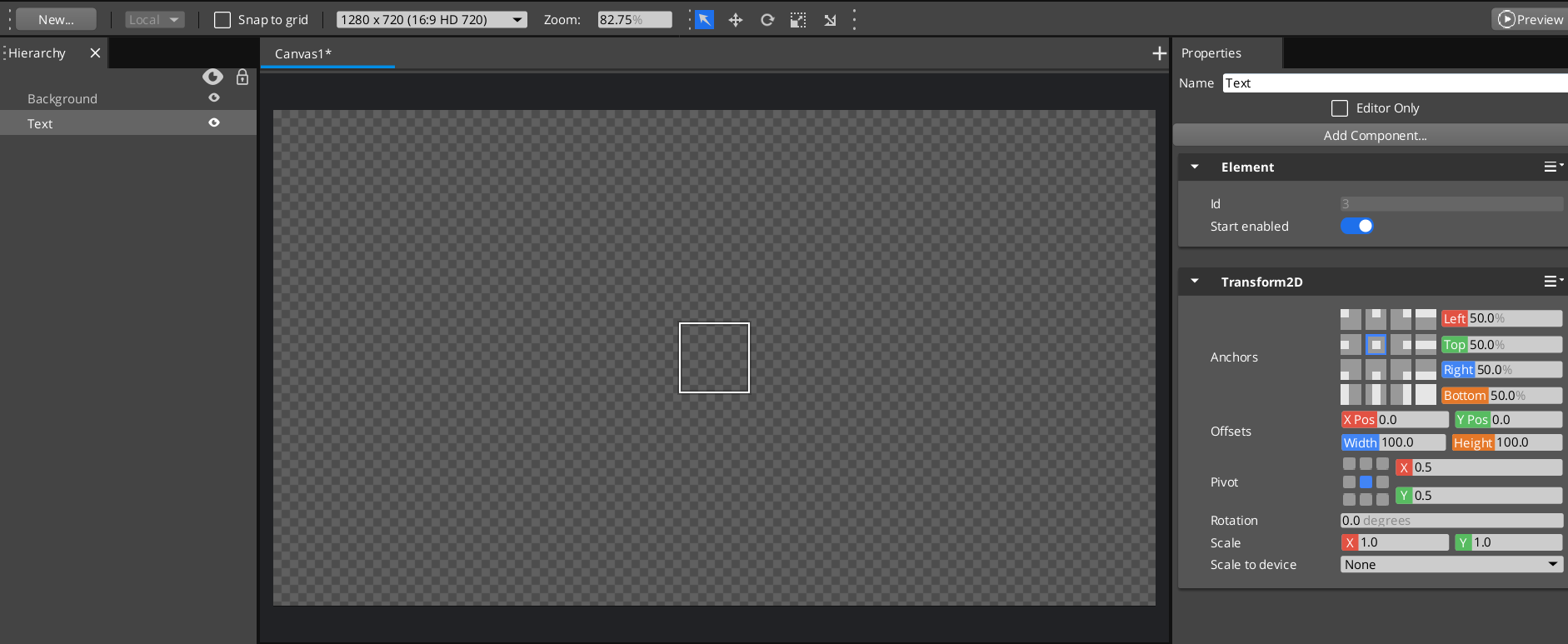Set anchor preset to middle horizontal stretch
Viewport: 1568px width, 644px height.
click(x=1426, y=344)
